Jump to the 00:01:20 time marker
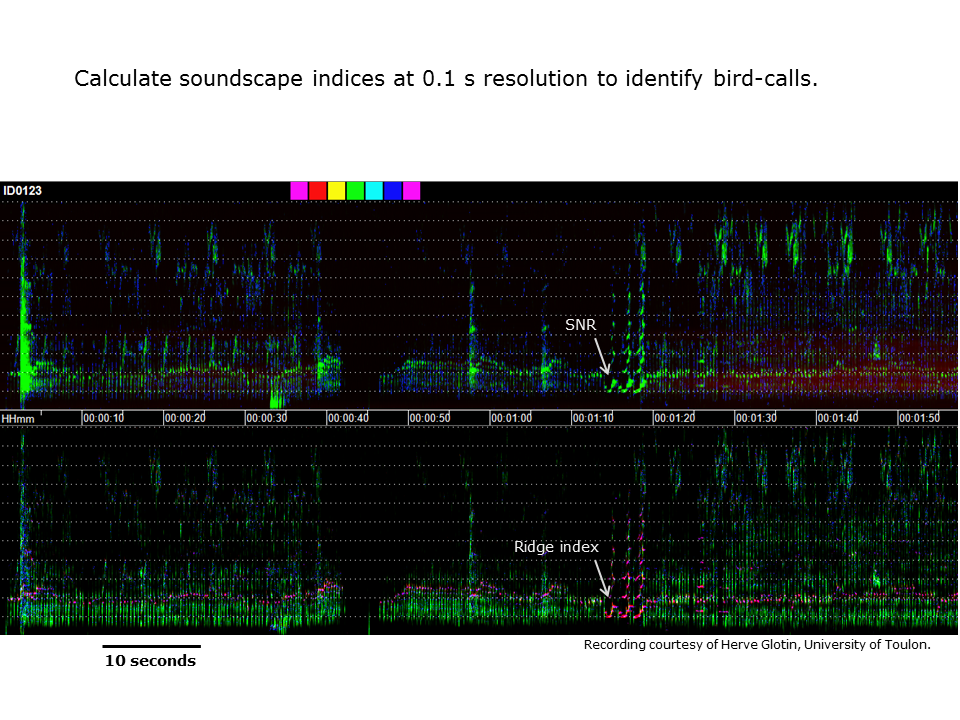 coord(675,418)
